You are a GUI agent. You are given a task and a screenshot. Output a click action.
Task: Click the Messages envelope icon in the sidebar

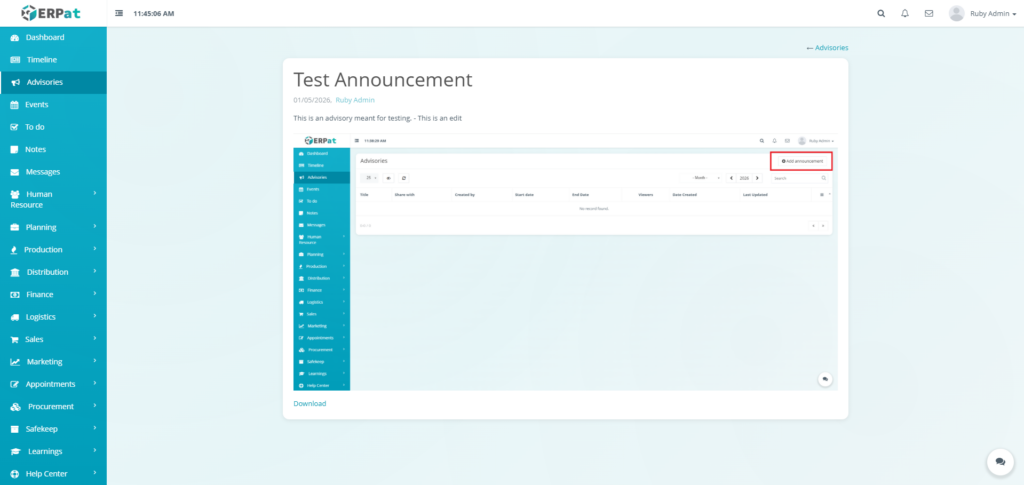pos(14,172)
